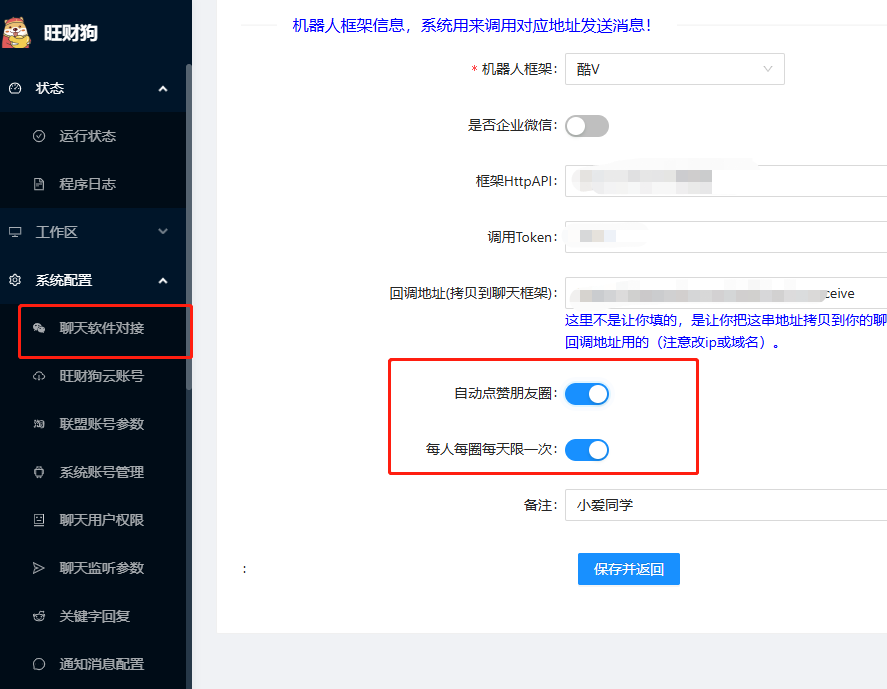Click the 运行状态 check-circle icon

pos(39,136)
